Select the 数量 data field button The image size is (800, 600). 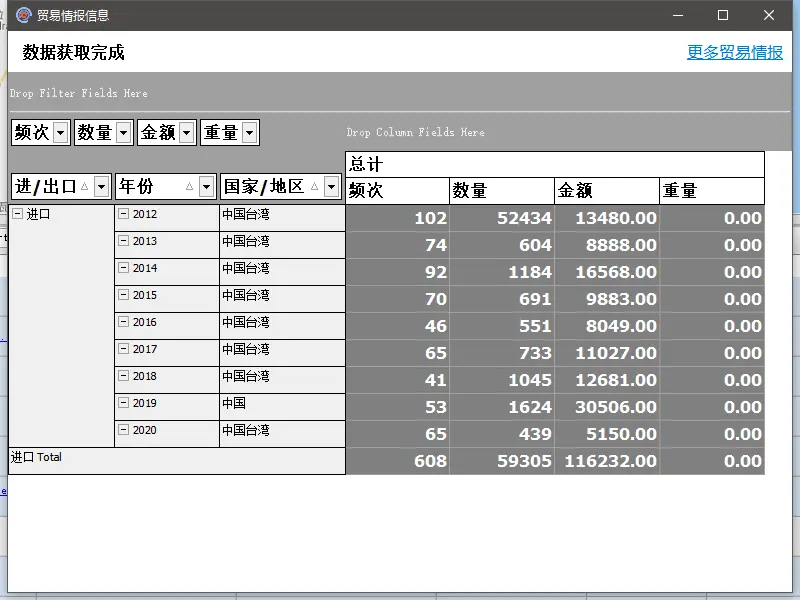click(104, 133)
